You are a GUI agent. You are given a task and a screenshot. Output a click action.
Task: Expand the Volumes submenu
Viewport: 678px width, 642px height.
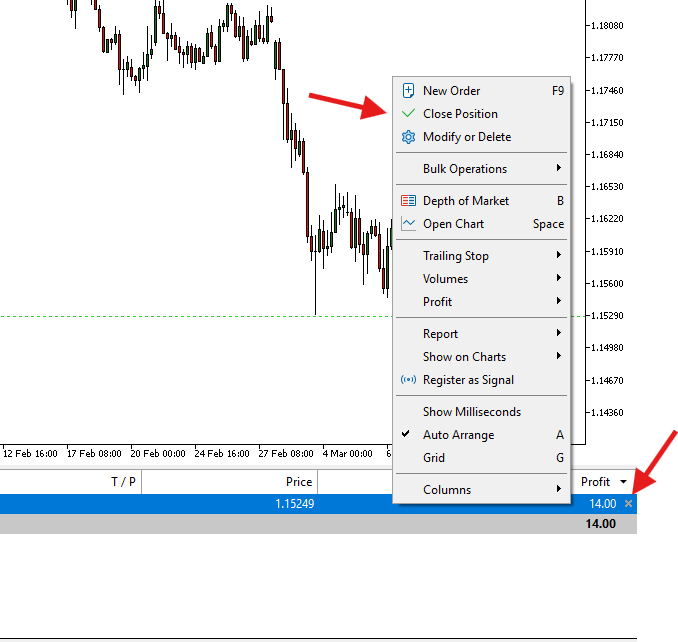pyautogui.click(x=482, y=278)
